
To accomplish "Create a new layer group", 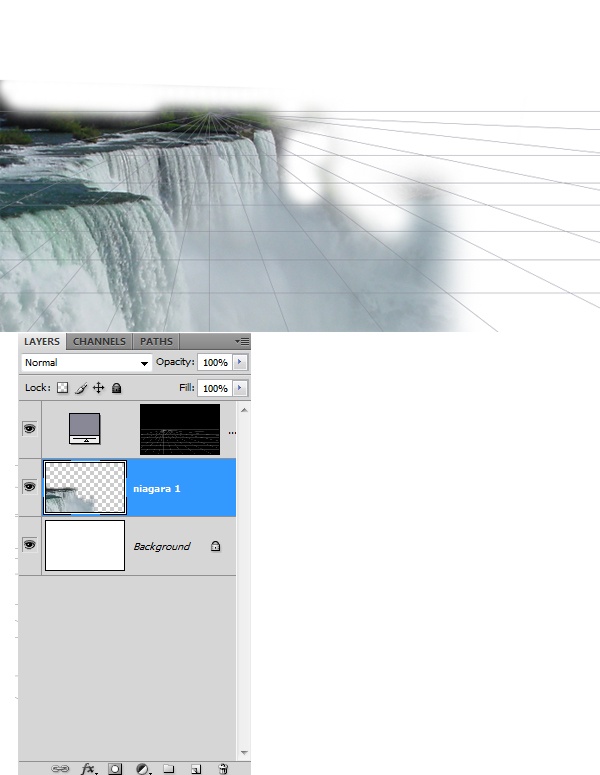I will point(169,768).
